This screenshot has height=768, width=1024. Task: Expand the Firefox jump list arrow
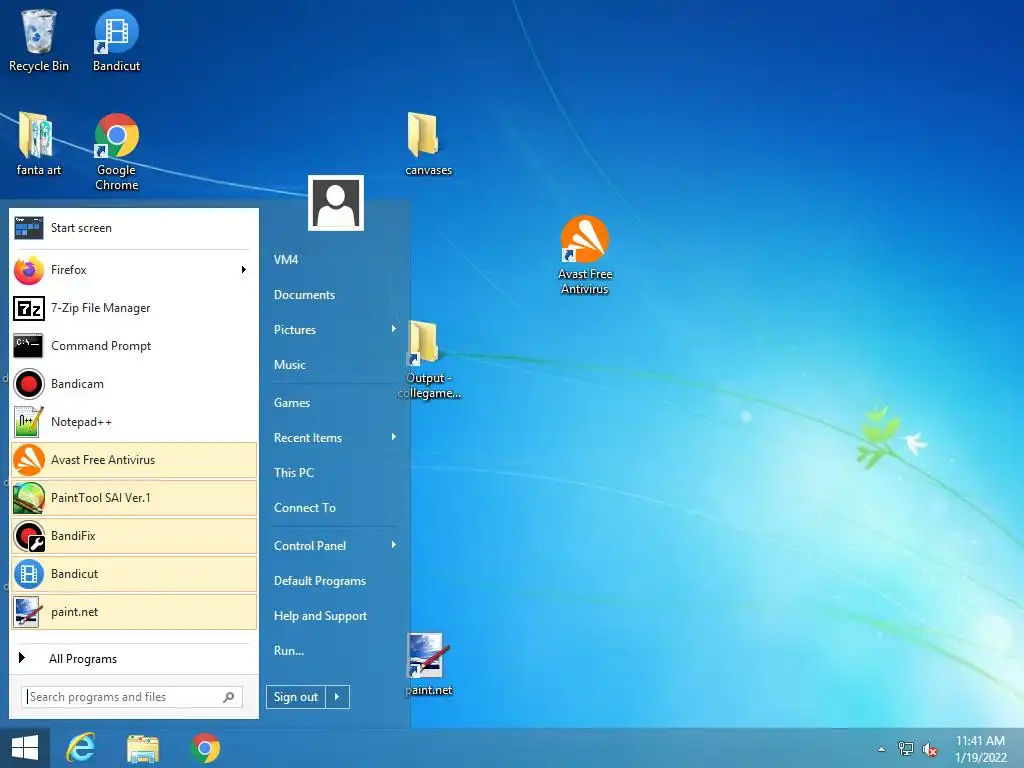(x=244, y=270)
